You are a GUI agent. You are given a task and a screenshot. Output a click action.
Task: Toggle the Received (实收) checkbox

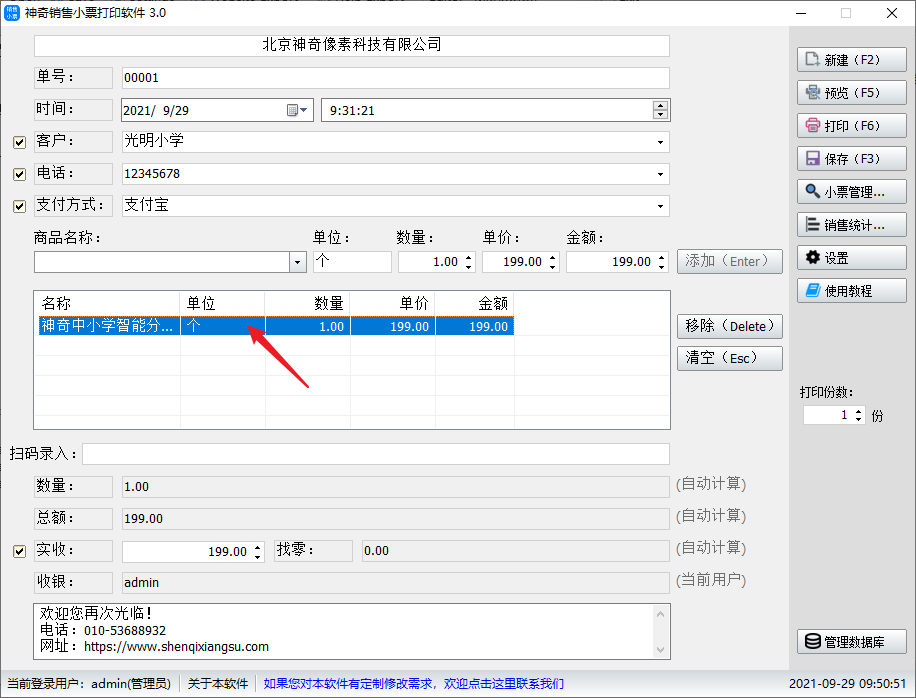[x=19, y=551]
